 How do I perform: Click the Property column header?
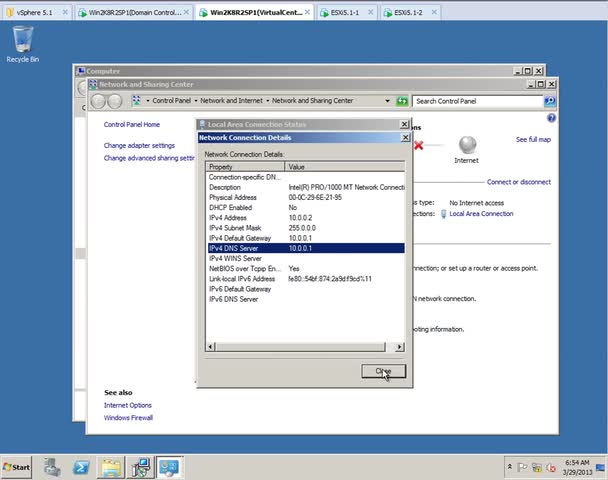pyautogui.click(x=245, y=167)
